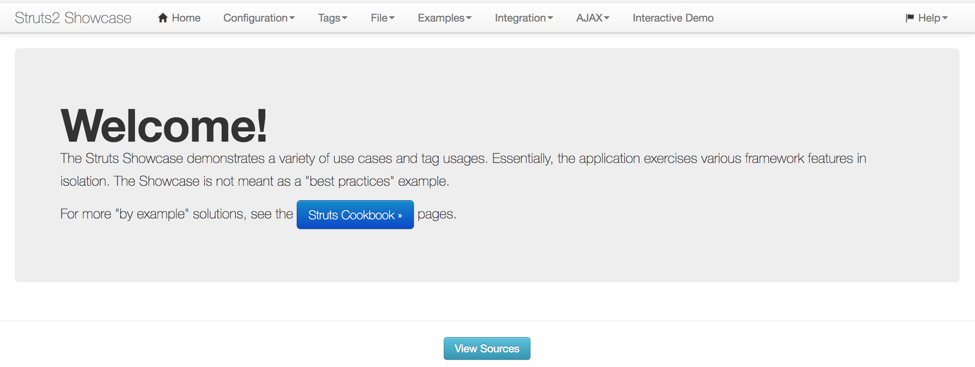Click the caret arrow beside Integration
Screen dimensions: 975x367
pyautogui.click(x=550, y=19)
